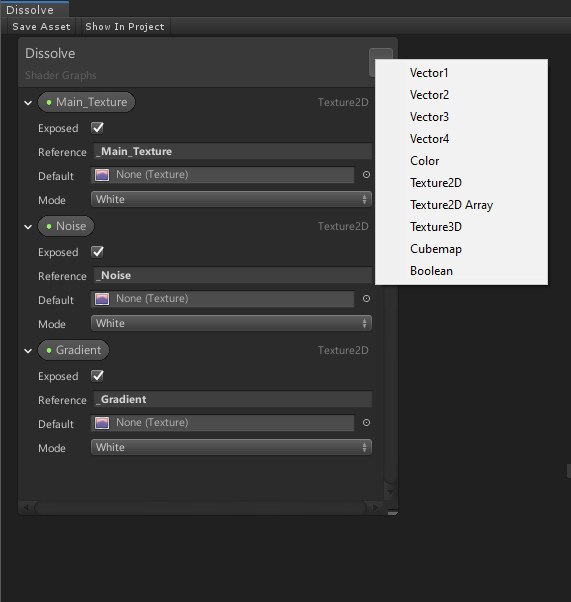
Task: Choose Vector2 from property type menu
Action: (461, 95)
